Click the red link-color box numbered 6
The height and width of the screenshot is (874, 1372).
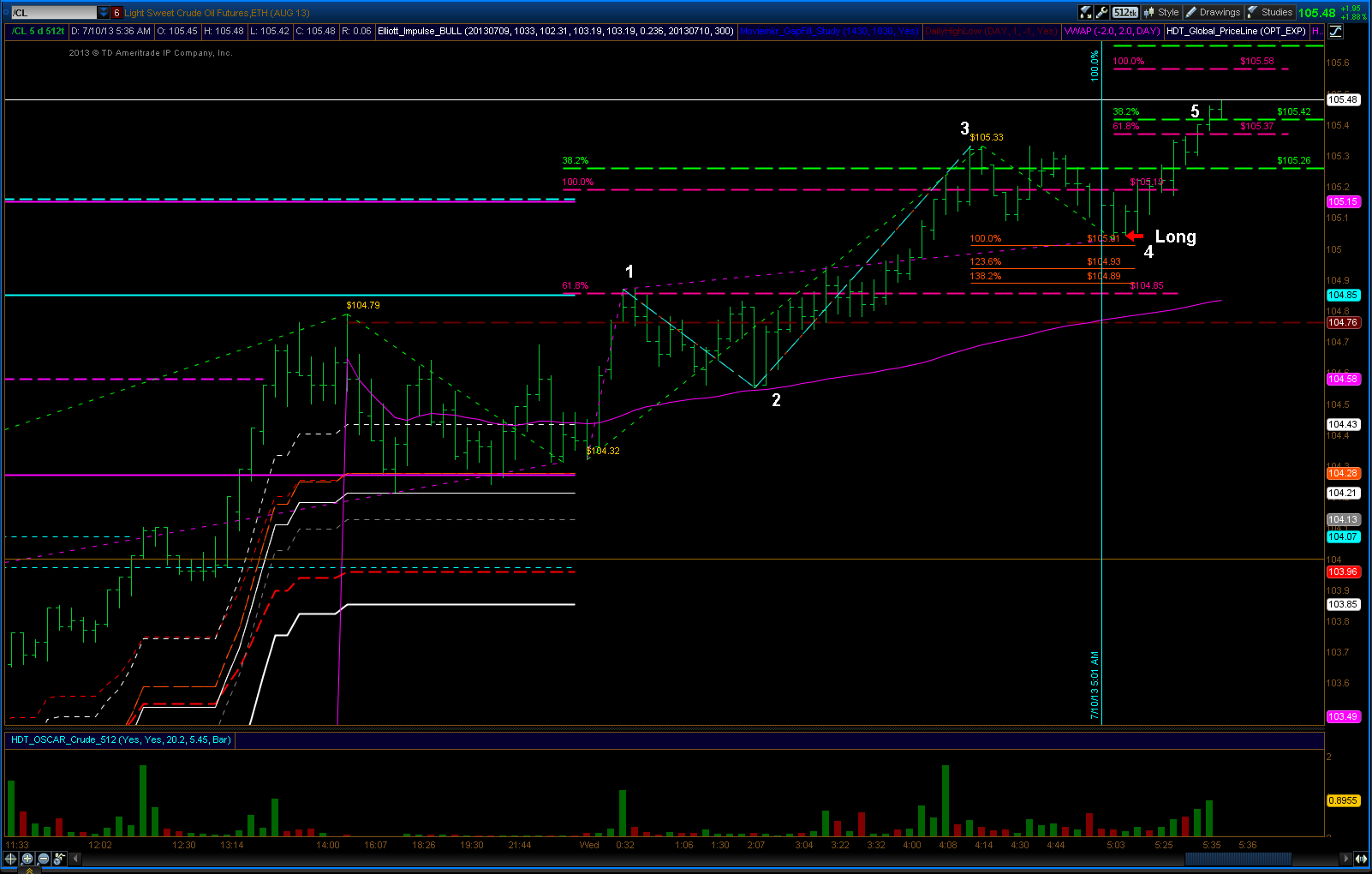[116, 12]
